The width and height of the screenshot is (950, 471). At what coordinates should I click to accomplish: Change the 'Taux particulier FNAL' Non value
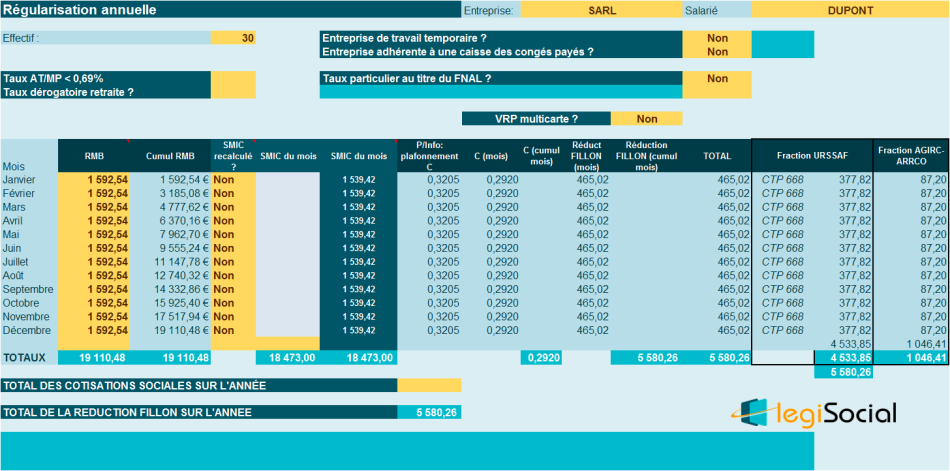tap(716, 78)
